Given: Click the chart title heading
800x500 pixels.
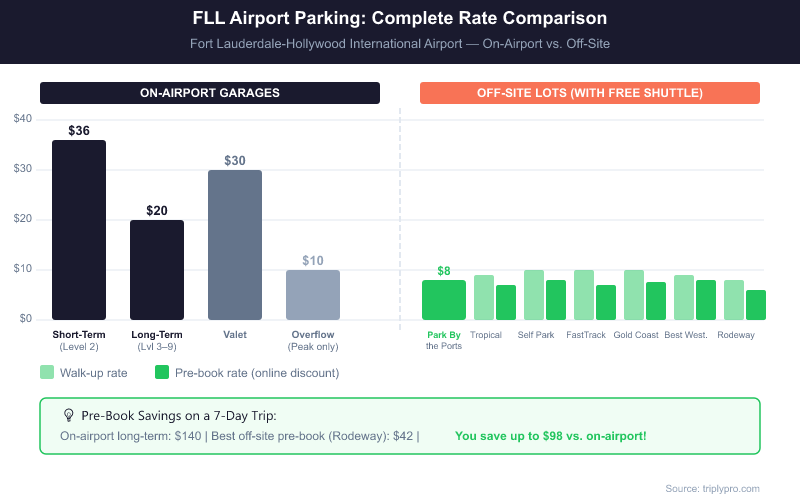Looking at the screenshot, I should click(x=400, y=19).
